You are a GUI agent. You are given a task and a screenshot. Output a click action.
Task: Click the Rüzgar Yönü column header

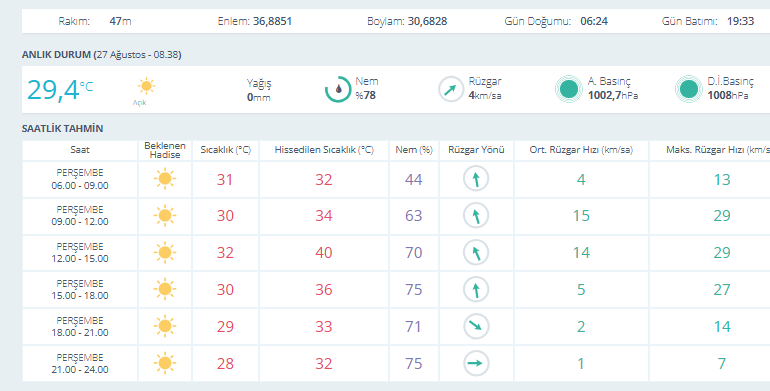(476, 150)
